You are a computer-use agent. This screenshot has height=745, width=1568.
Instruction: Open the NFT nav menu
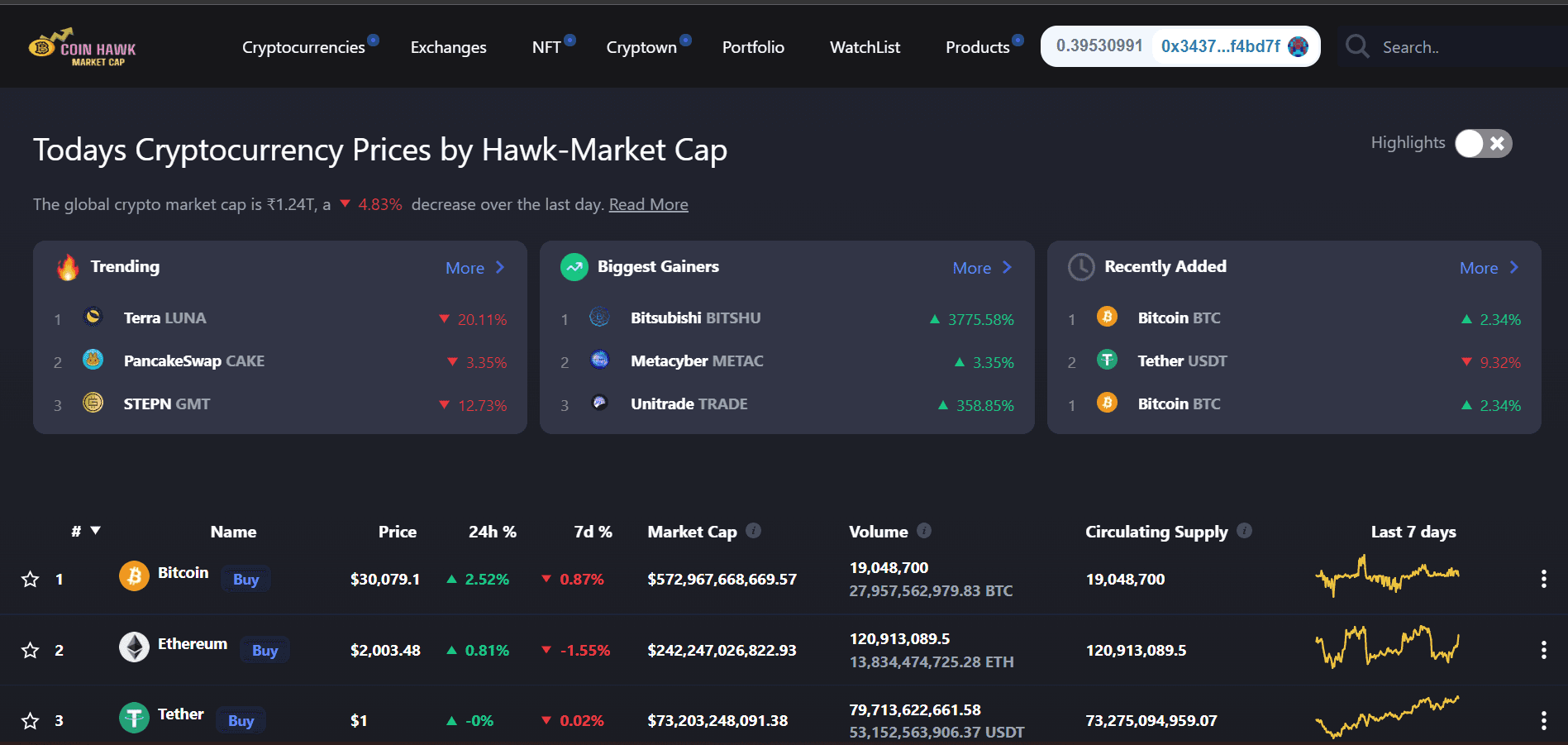click(x=546, y=47)
